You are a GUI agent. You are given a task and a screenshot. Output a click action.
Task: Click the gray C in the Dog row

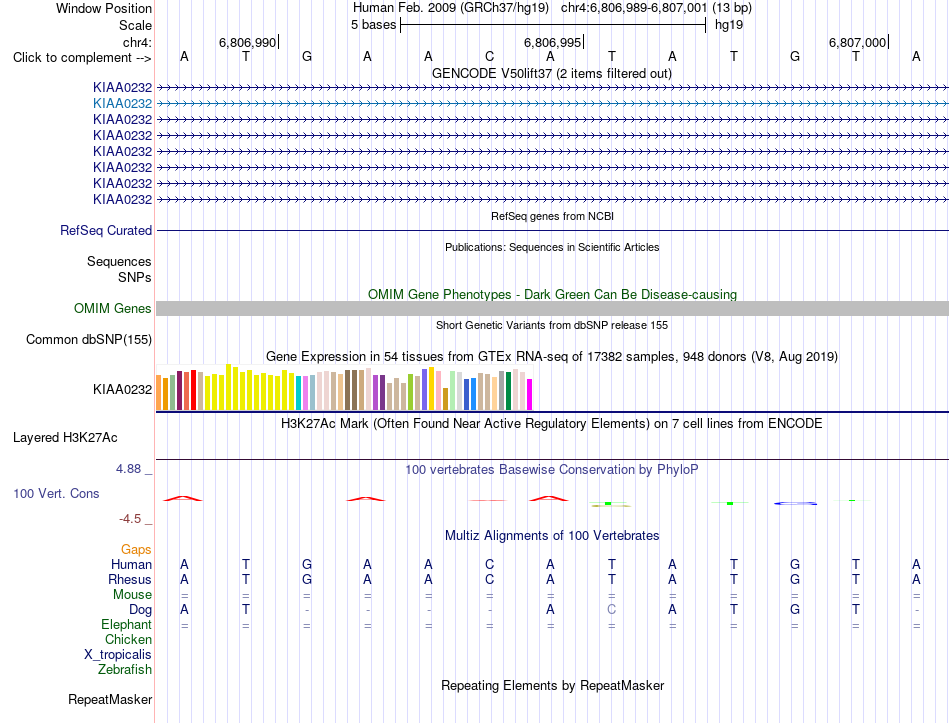[x=611, y=609]
